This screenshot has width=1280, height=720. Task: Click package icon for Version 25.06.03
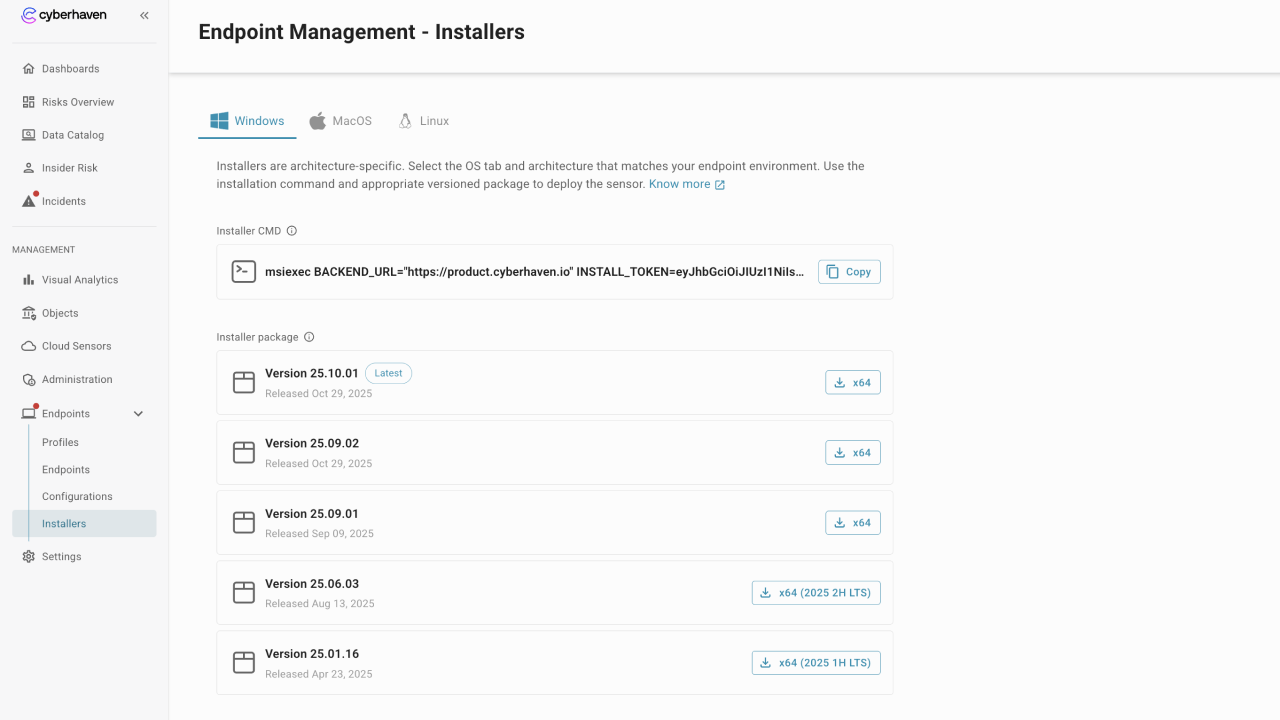tap(244, 593)
